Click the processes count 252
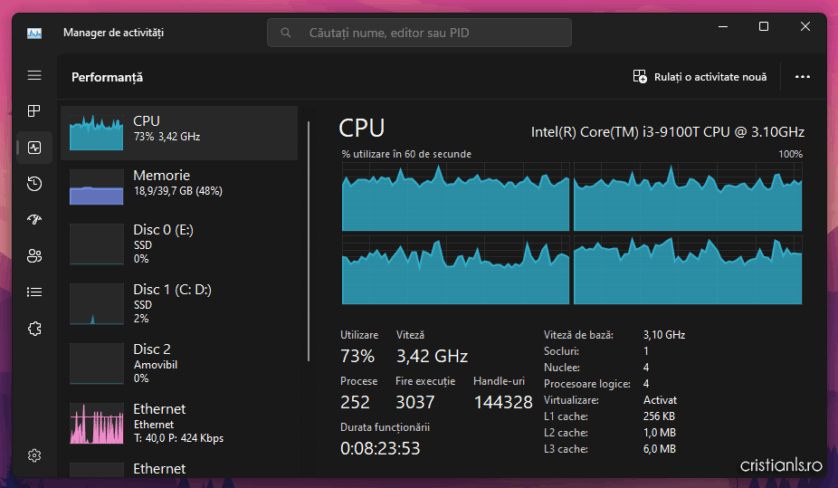This screenshot has height=488, width=838. [355, 402]
